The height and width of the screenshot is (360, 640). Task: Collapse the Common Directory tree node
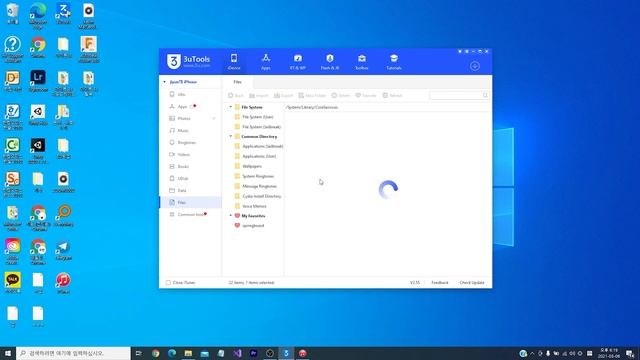pos(231,137)
